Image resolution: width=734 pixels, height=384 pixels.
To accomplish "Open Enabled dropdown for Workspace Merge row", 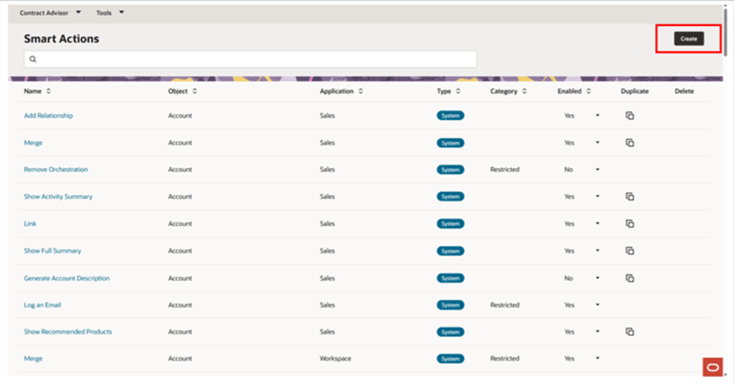I will click(x=597, y=359).
